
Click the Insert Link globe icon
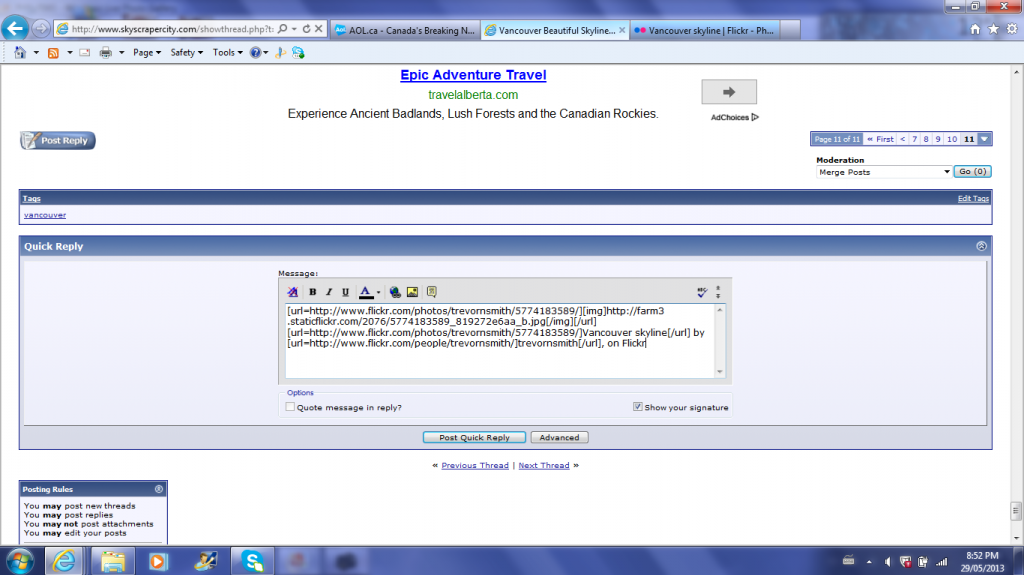[x=395, y=292]
